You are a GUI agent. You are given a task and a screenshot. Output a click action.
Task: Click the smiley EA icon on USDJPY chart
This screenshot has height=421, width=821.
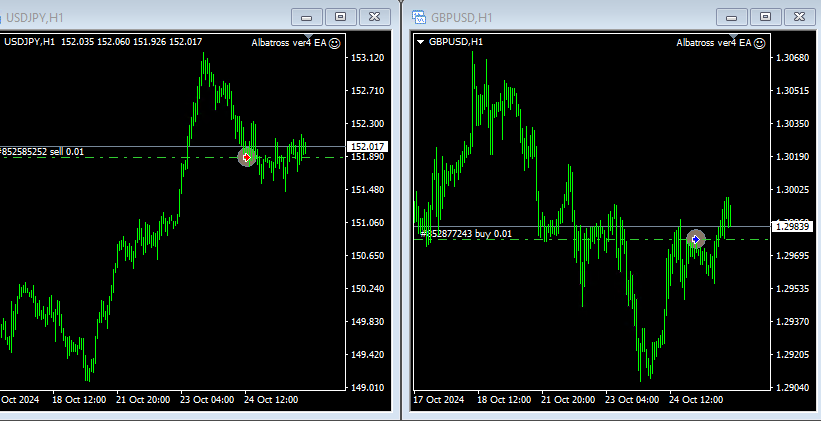click(335, 43)
